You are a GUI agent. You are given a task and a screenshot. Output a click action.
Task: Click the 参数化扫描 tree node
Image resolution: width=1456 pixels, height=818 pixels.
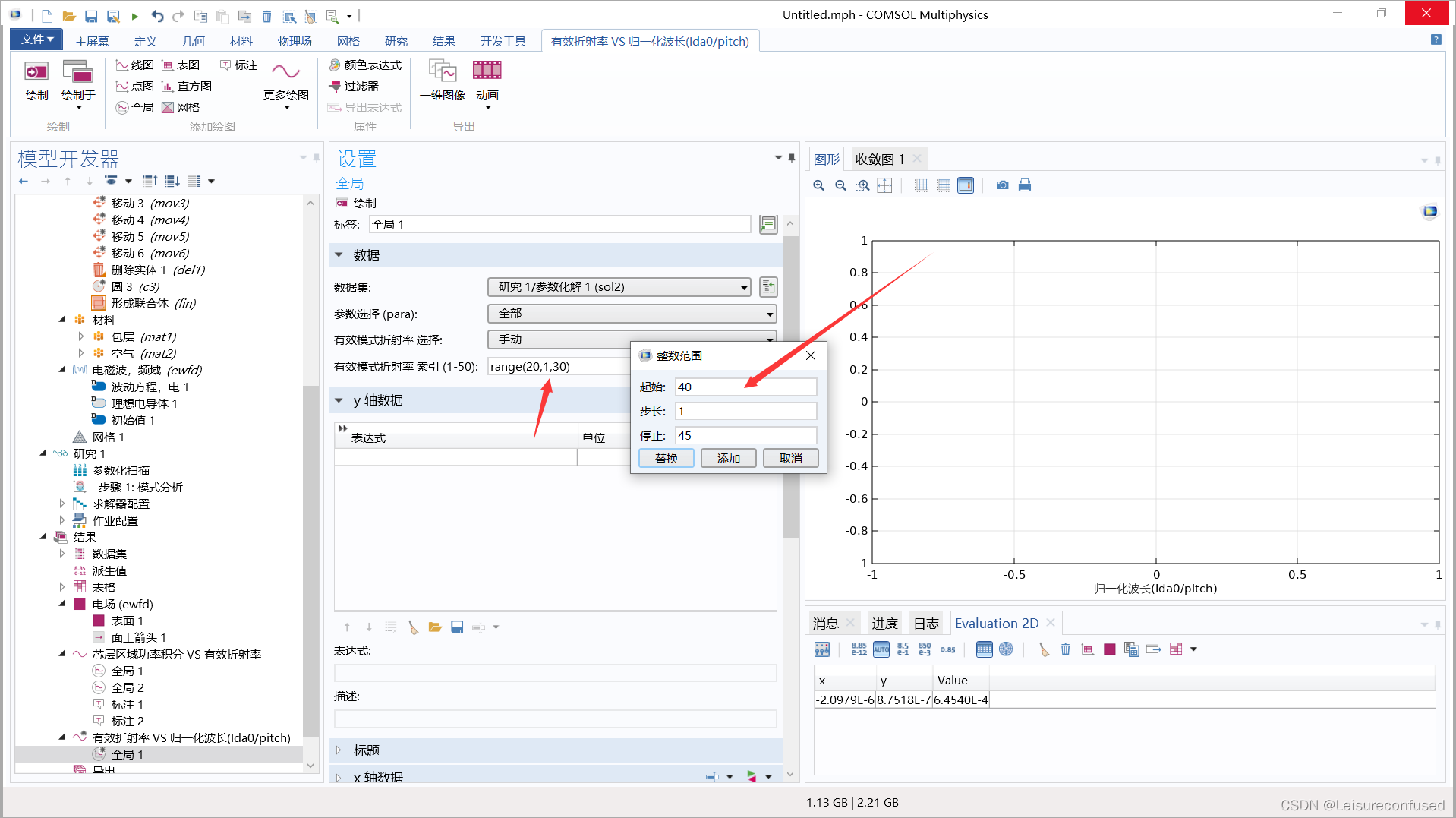(x=121, y=470)
